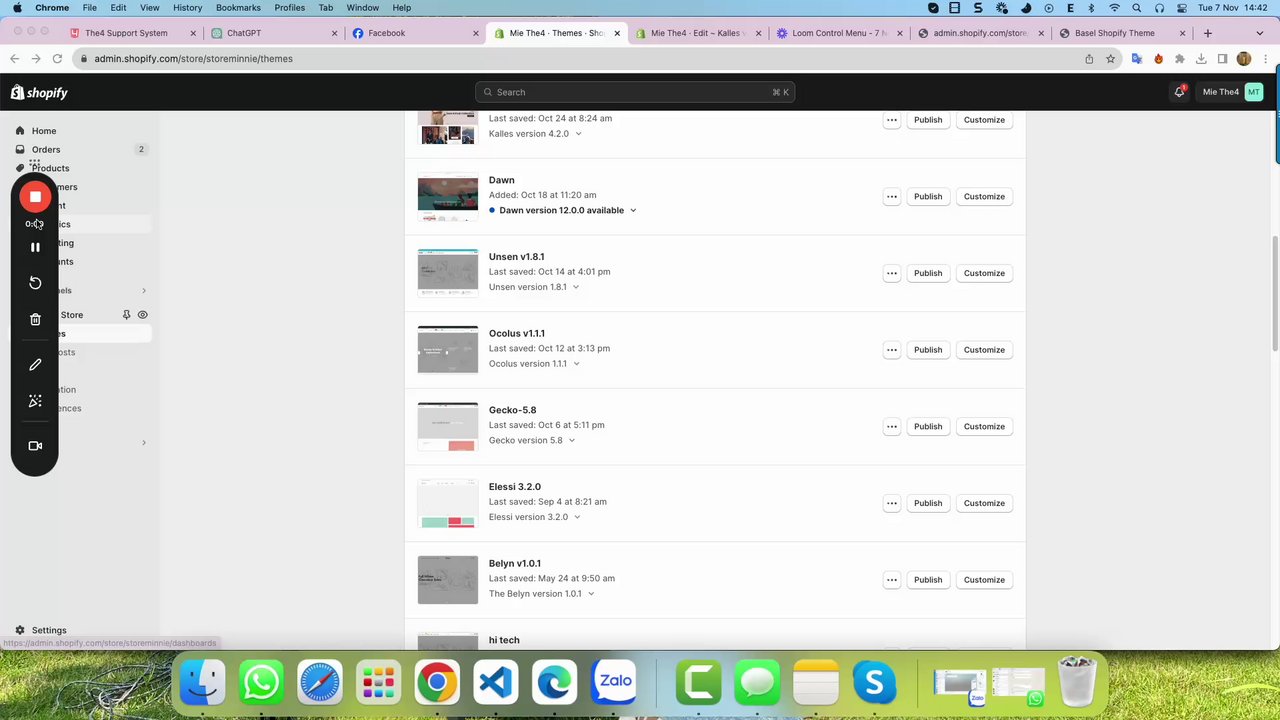This screenshot has width=1280, height=720.
Task: Open more actions for Elessi 3.2.0
Action: [x=891, y=503]
